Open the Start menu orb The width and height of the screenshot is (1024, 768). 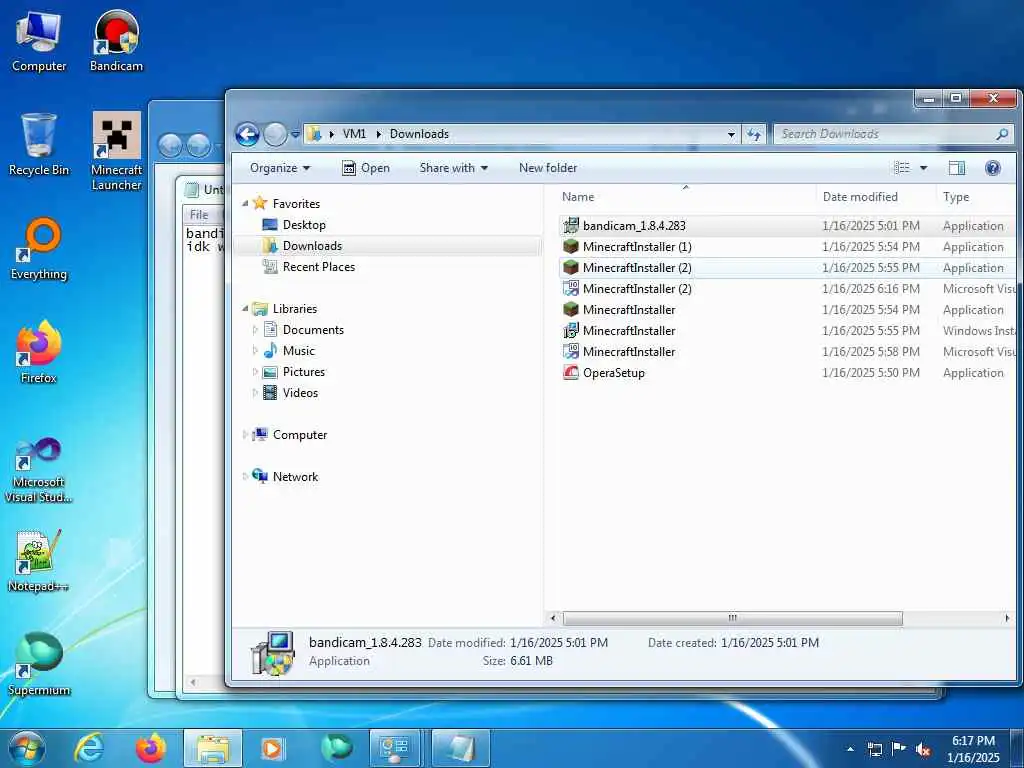pyautogui.click(x=26, y=748)
